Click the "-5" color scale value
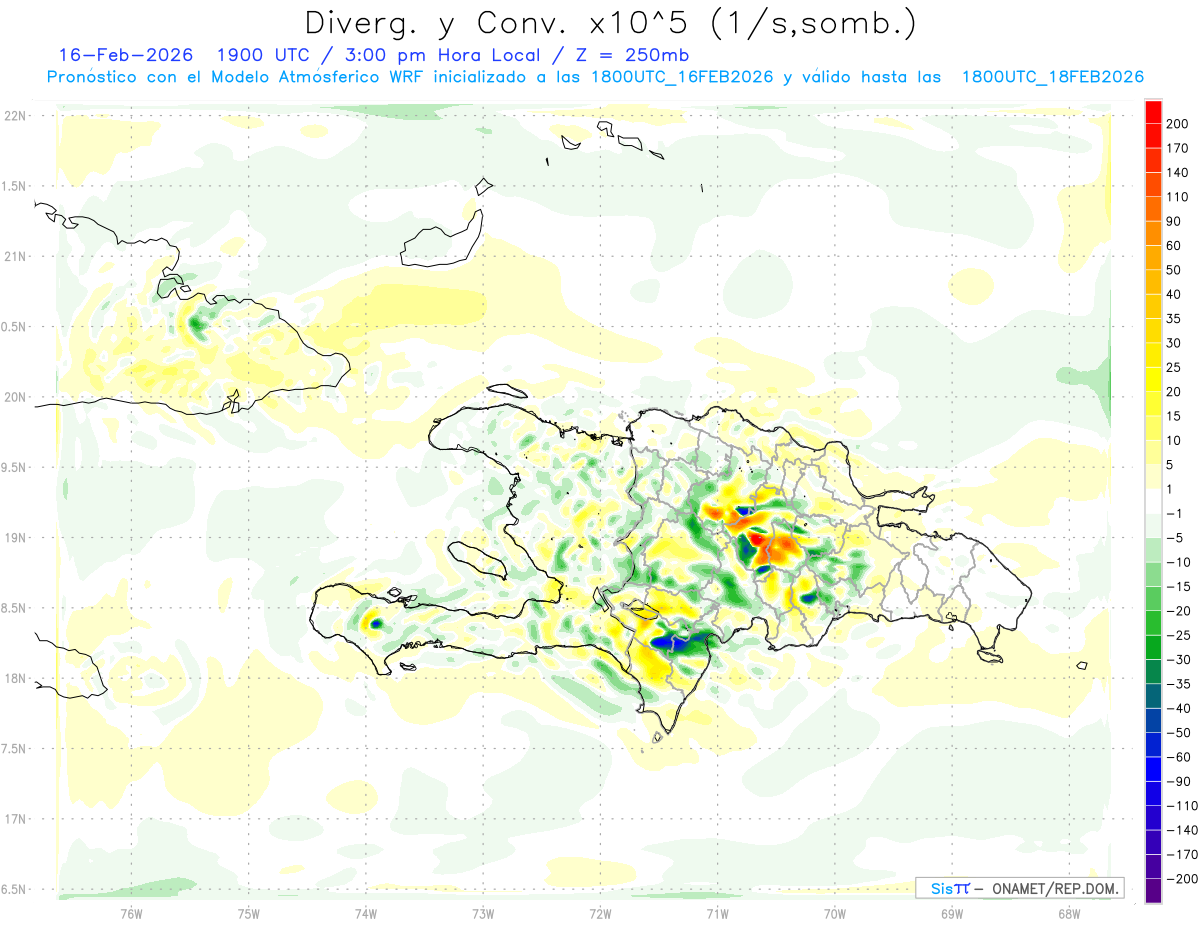 pyautogui.click(x=1177, y=538)
